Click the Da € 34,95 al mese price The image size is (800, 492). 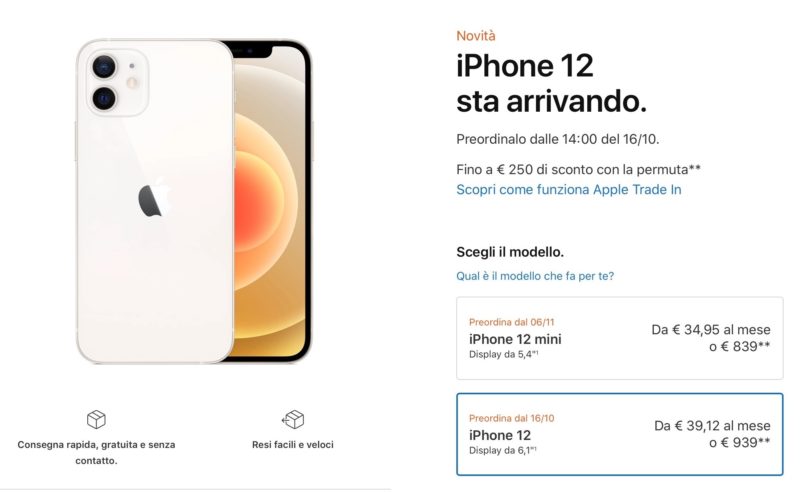point(711,330)
